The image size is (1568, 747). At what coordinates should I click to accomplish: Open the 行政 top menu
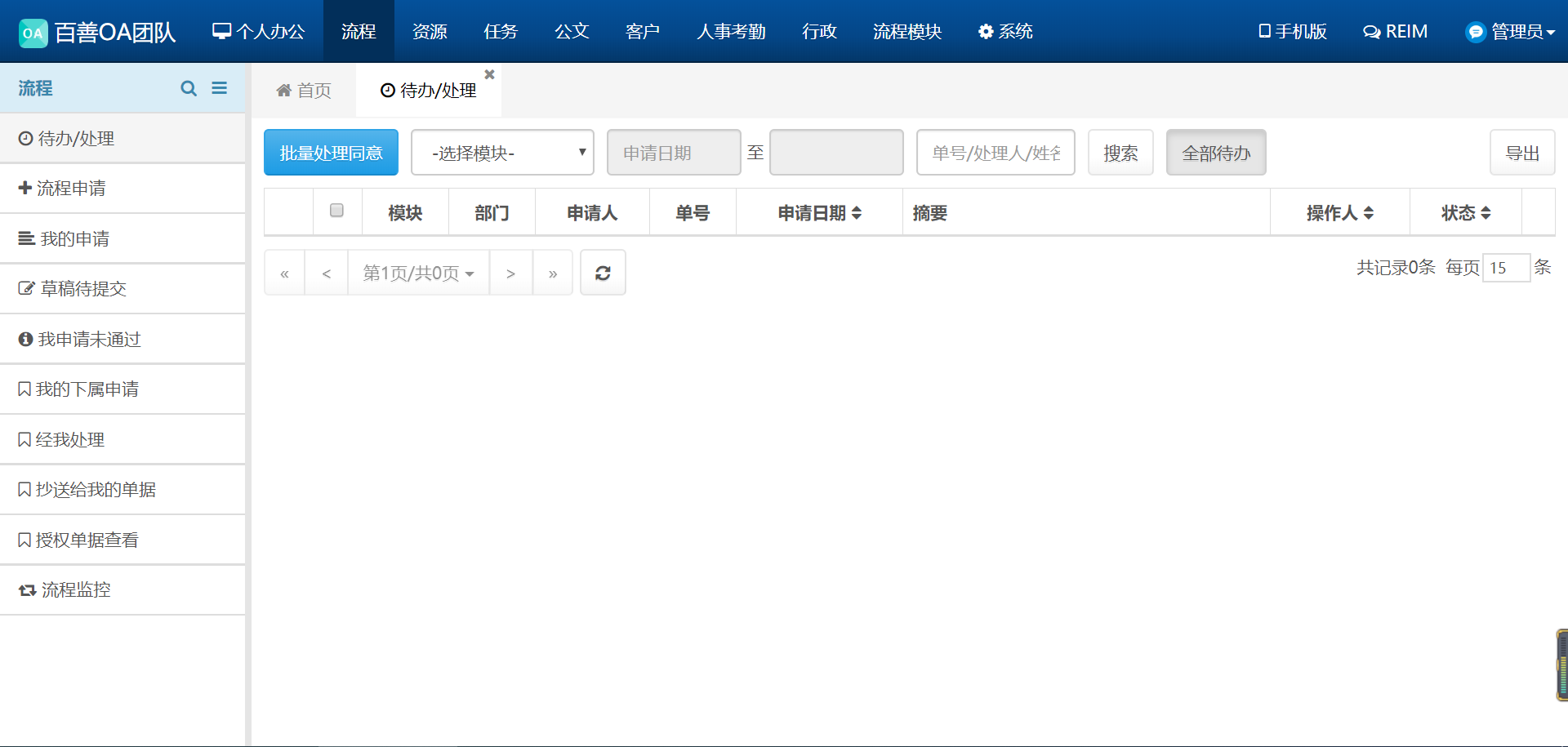tap(819, 32)
